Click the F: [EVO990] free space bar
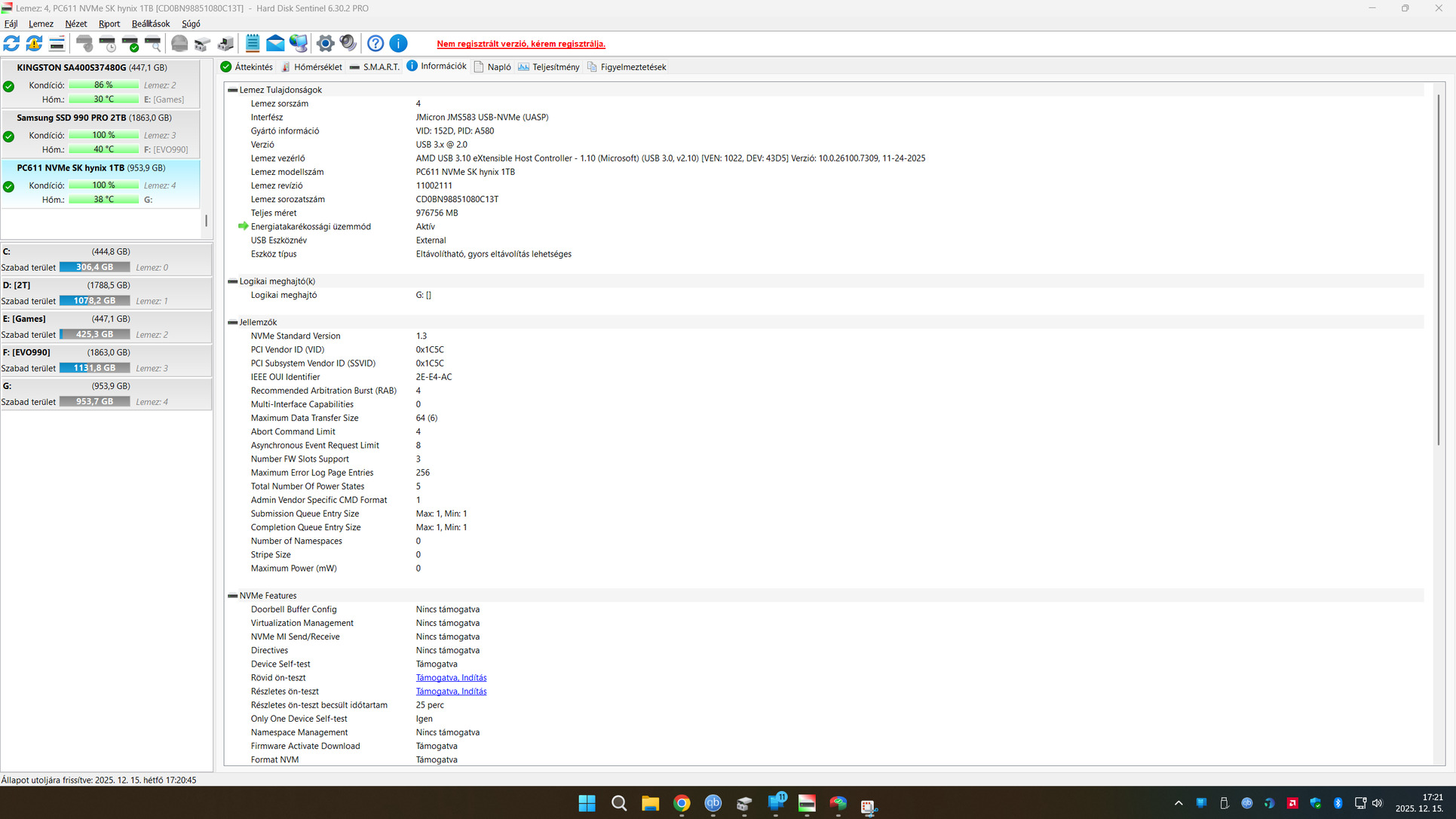The image size is (1456, 819). [94, 368]
